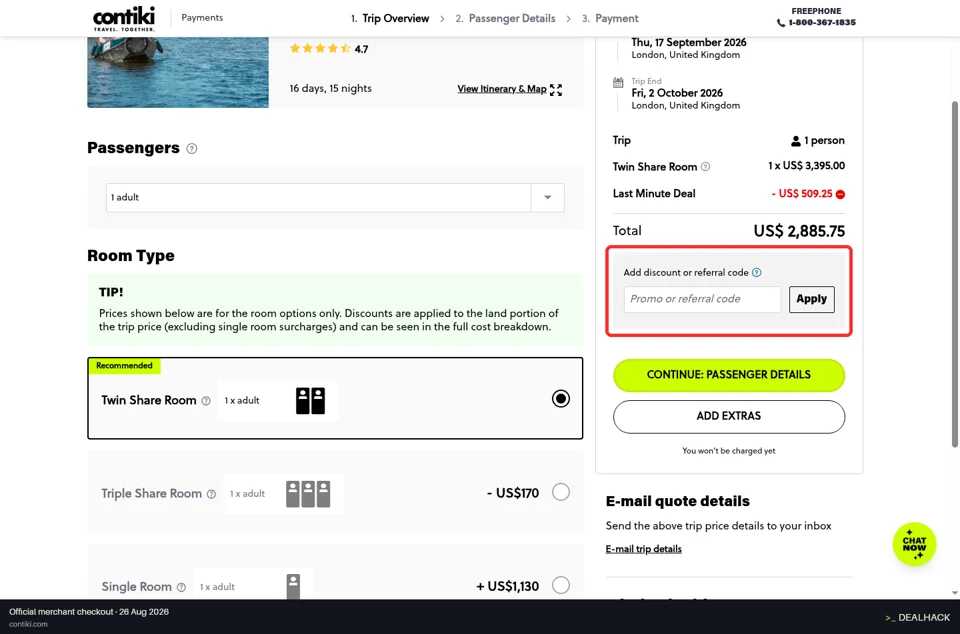Click You won't be charged yet note
The width and height of the screenshot is (960, 634).
(x=729, y=451)
